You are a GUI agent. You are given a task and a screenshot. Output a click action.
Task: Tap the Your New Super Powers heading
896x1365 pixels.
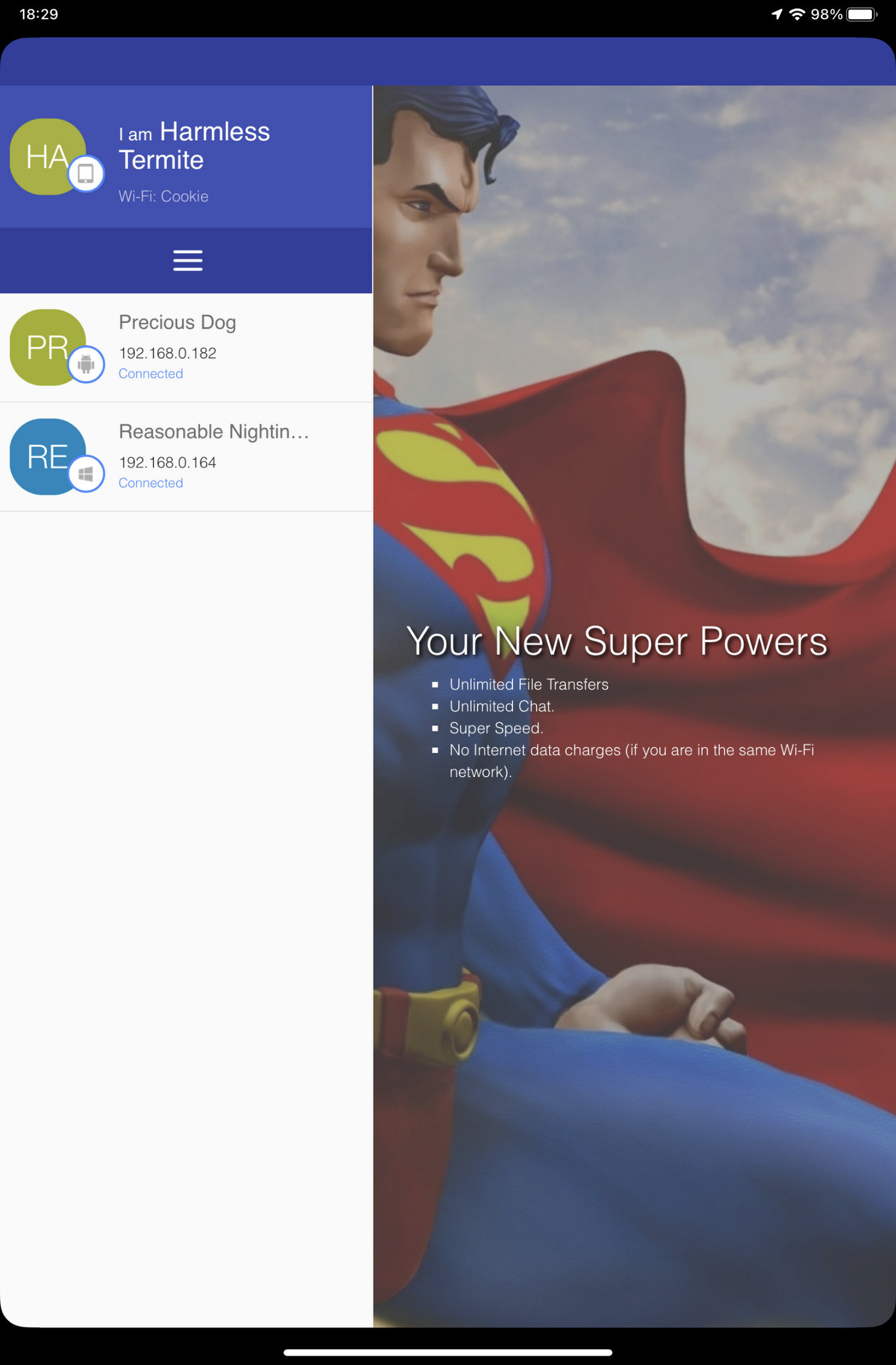click(617, 641)
